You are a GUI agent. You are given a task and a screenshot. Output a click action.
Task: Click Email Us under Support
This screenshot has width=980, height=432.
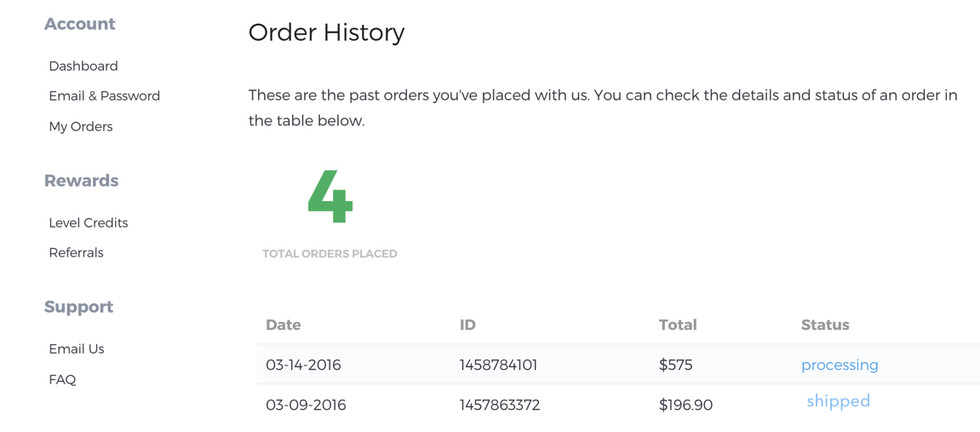pos(76,349)
